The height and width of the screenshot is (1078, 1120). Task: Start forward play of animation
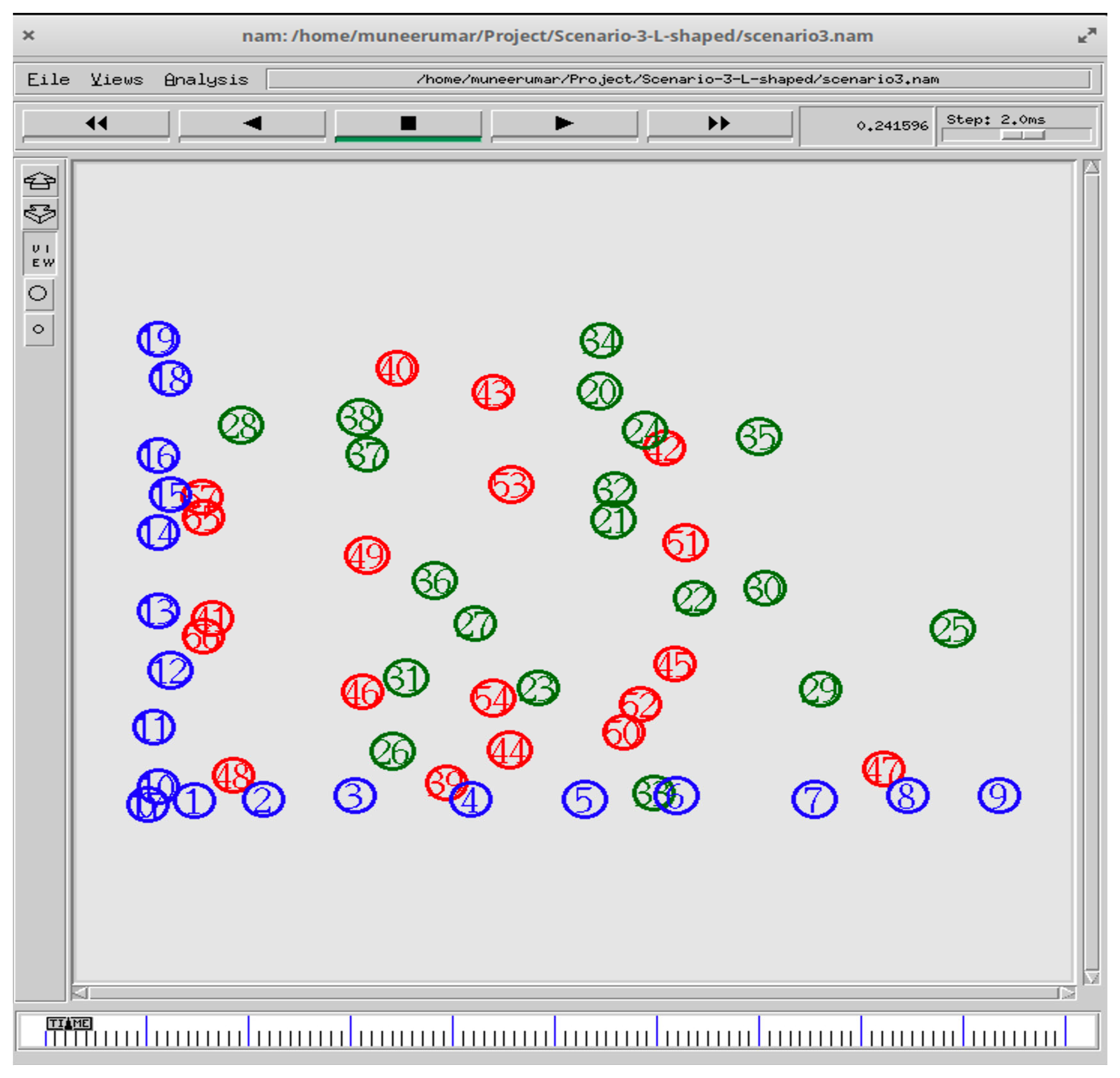click(x=564, y=123)
